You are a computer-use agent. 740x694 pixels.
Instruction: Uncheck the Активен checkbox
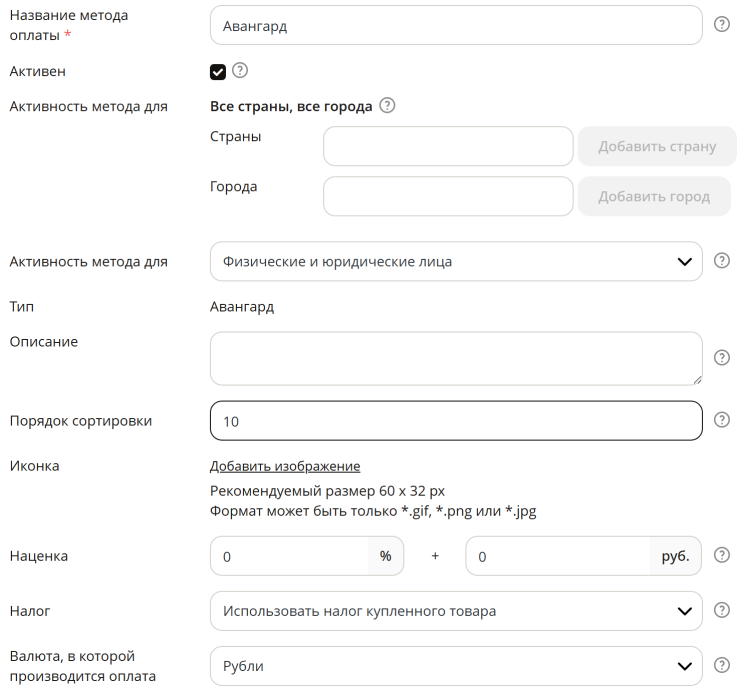218,72
